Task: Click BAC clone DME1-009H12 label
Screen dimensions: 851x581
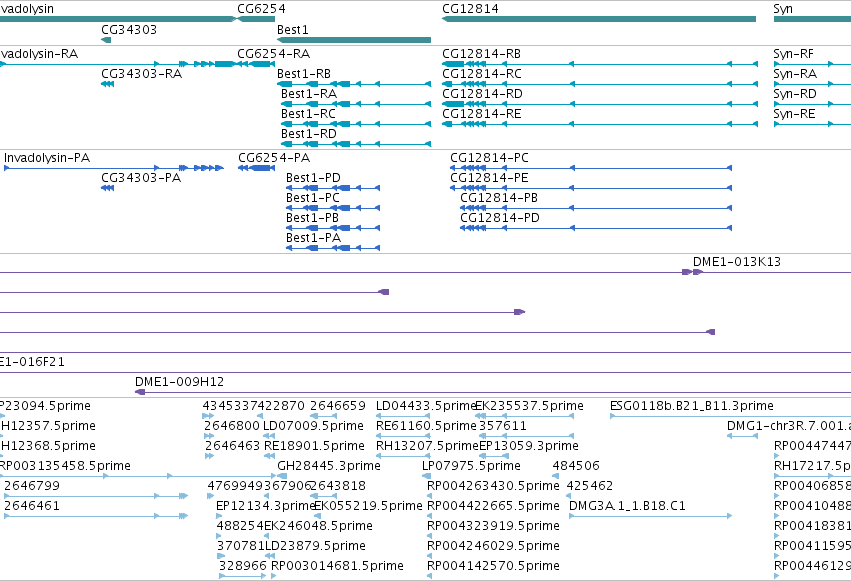Action: (x=179, y=382)
